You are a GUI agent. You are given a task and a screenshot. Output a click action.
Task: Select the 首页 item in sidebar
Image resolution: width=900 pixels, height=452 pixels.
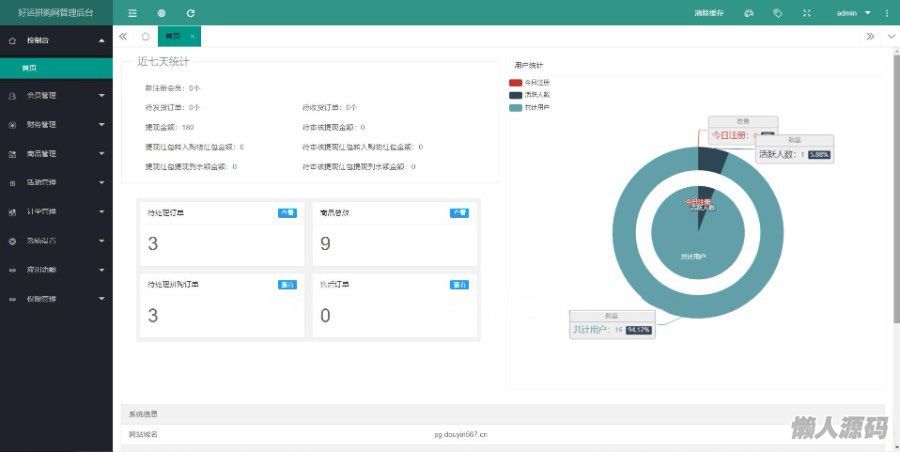tap(30, 68)
